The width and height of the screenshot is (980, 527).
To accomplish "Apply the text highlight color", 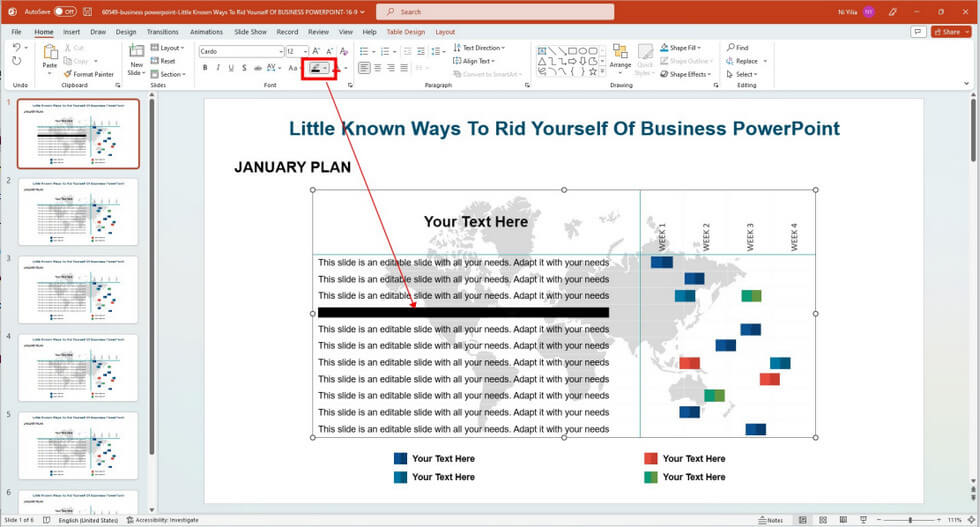I will pos(316,68).
